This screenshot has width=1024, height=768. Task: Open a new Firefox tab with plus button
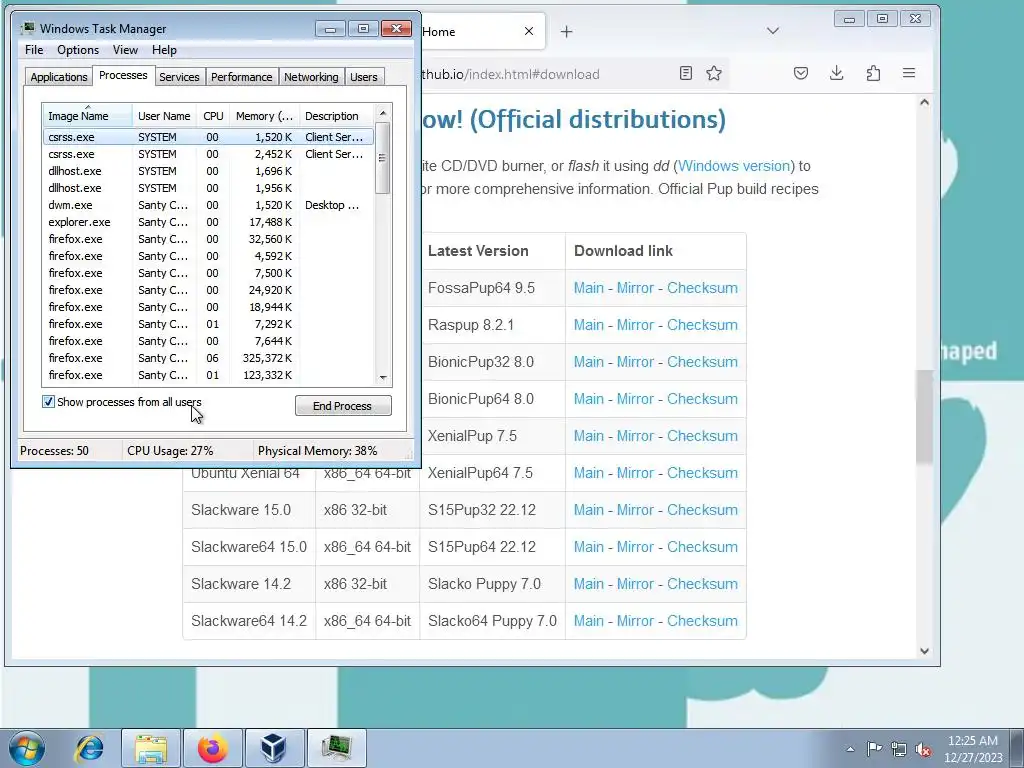[566, 31]
